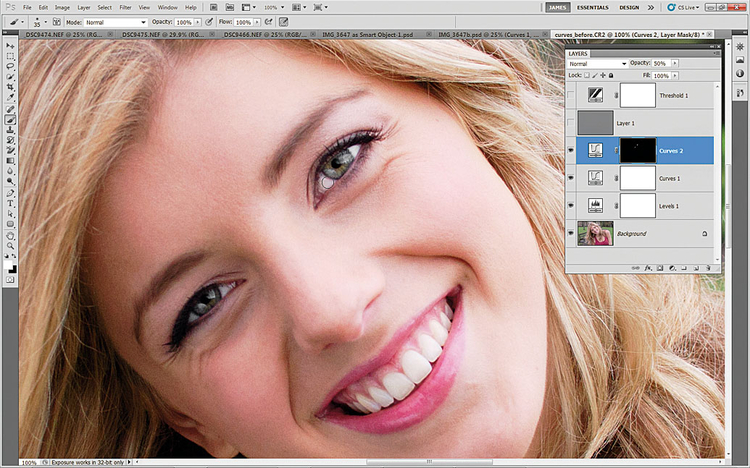Click Create new layer icon
This screenshot has width=750, height=468.
696,268
